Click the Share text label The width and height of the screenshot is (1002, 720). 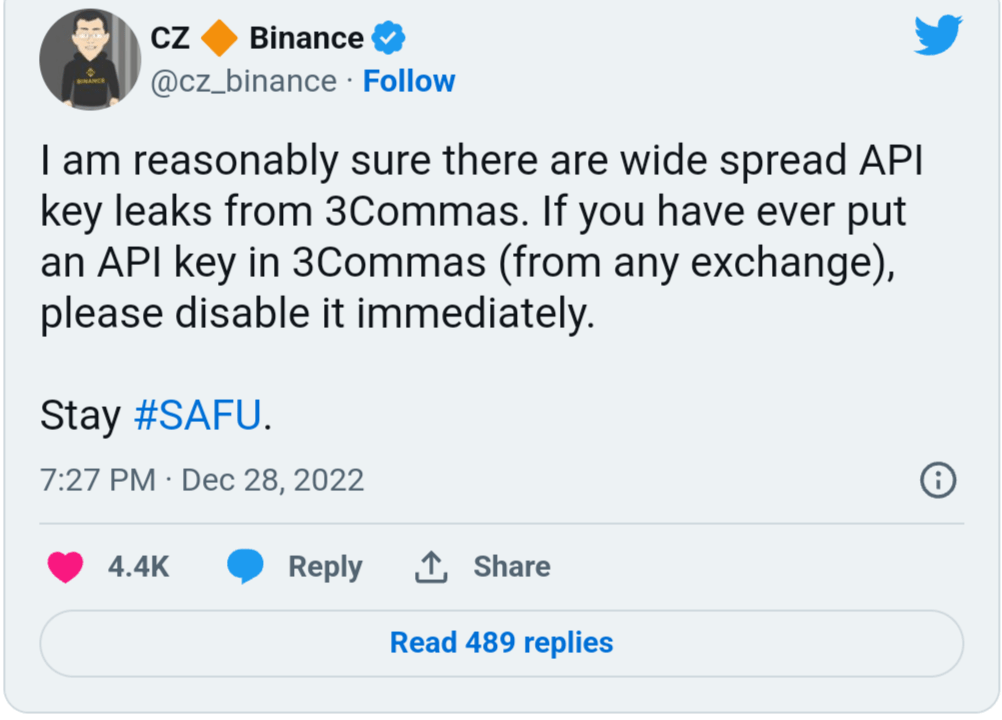(x=512, y=567)
